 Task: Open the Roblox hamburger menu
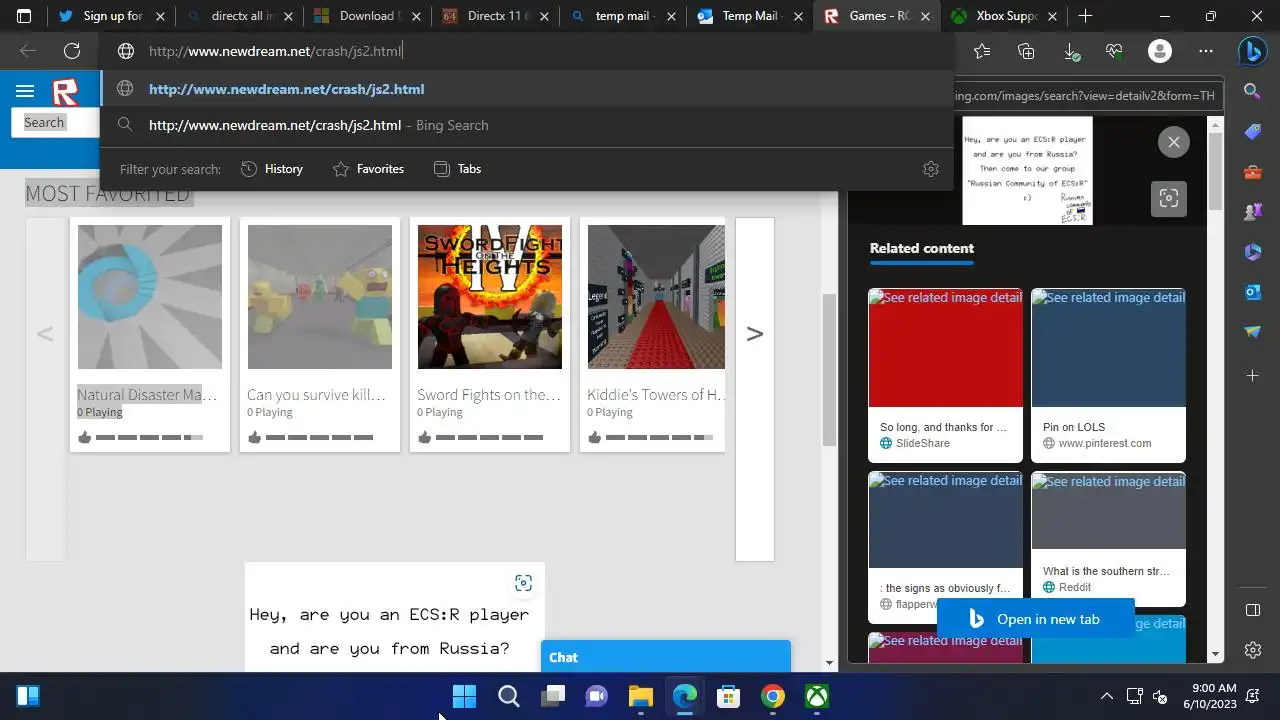25,92
